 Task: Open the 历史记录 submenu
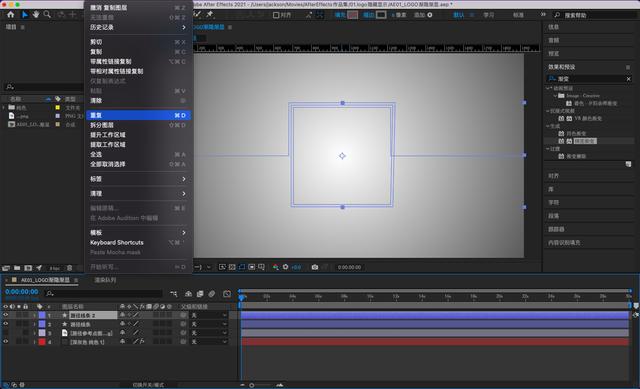click(x=138, y=27)
